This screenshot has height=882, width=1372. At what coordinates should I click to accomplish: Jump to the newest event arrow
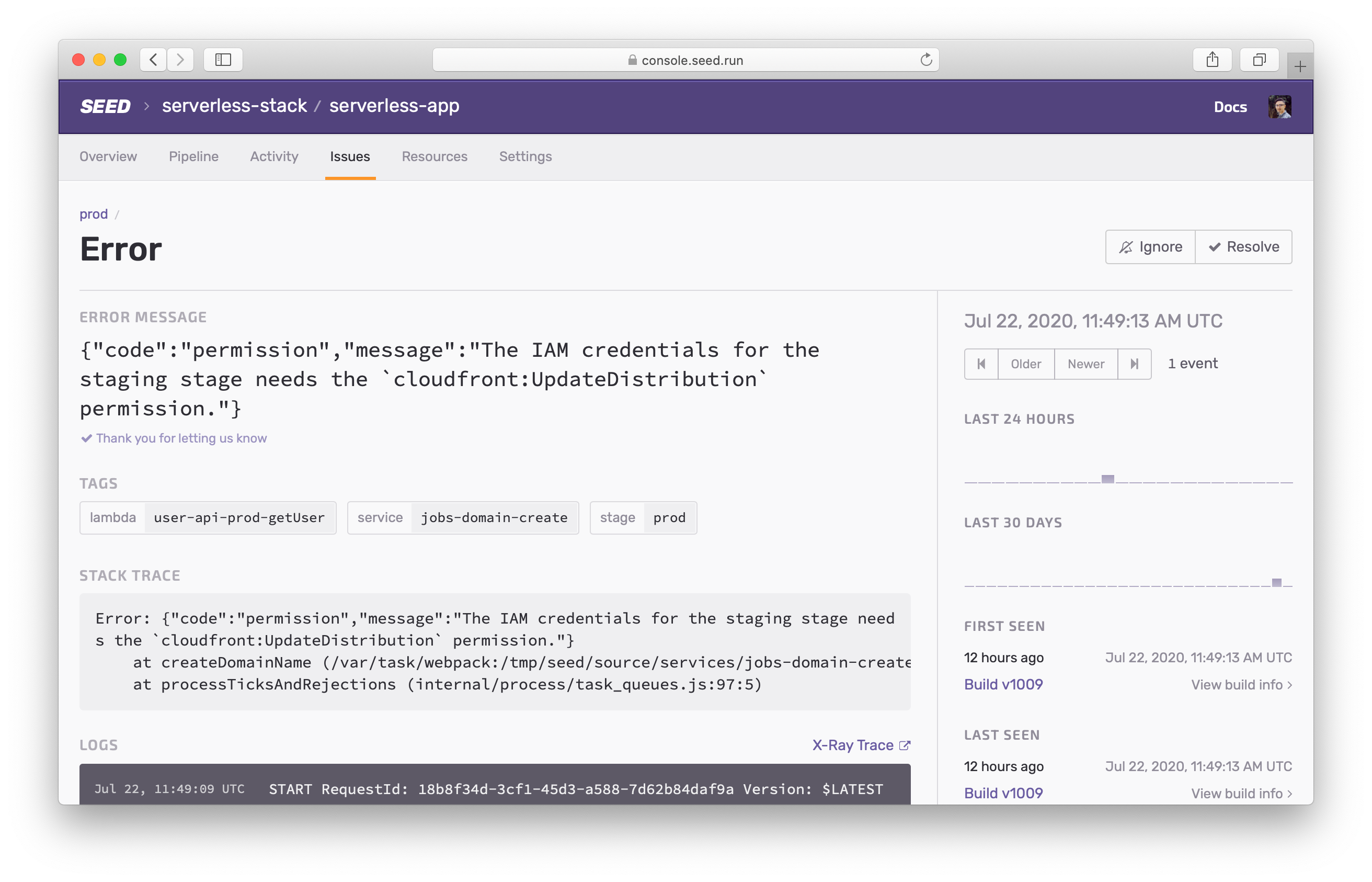click(1134, 364)
